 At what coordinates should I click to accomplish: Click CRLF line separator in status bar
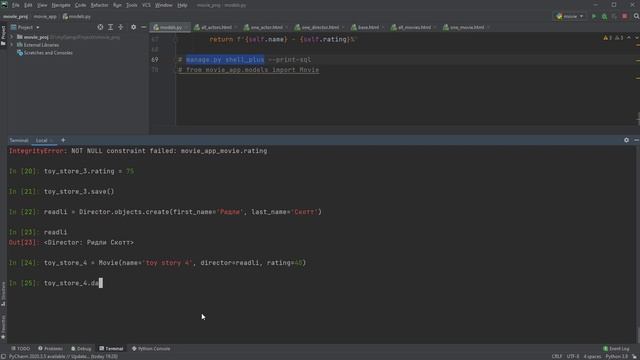[x=557, y=357]
